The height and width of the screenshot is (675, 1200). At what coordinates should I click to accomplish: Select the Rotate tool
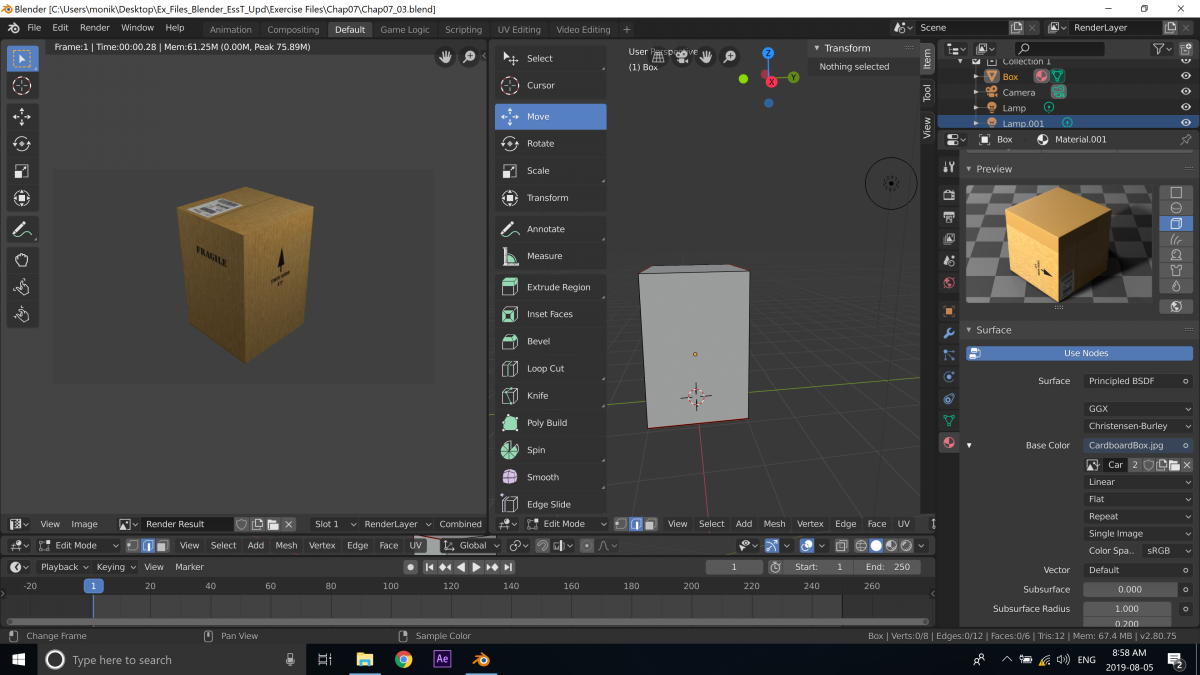(551, 142)
